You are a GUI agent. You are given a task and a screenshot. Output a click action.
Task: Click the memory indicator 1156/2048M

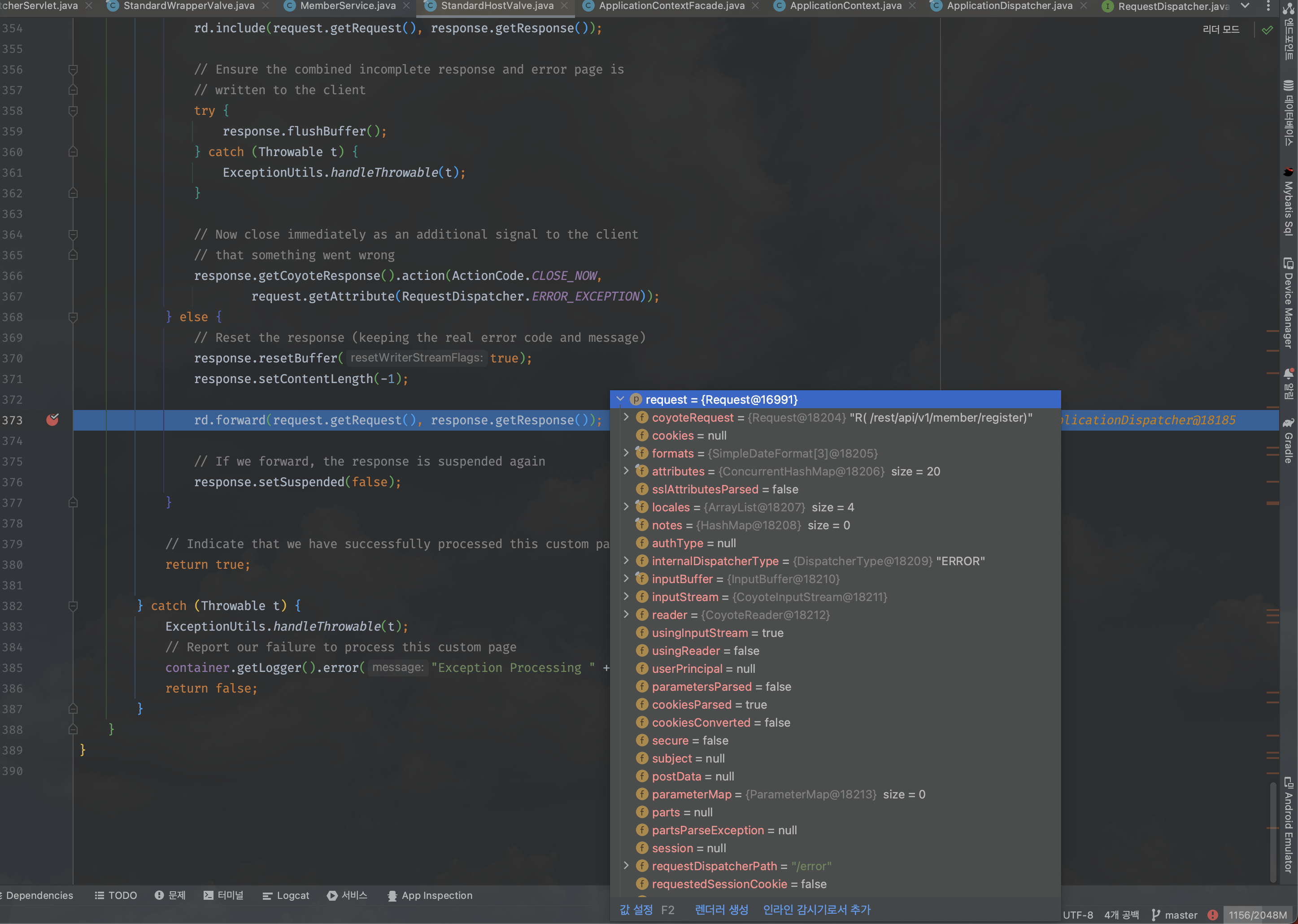1258,915
